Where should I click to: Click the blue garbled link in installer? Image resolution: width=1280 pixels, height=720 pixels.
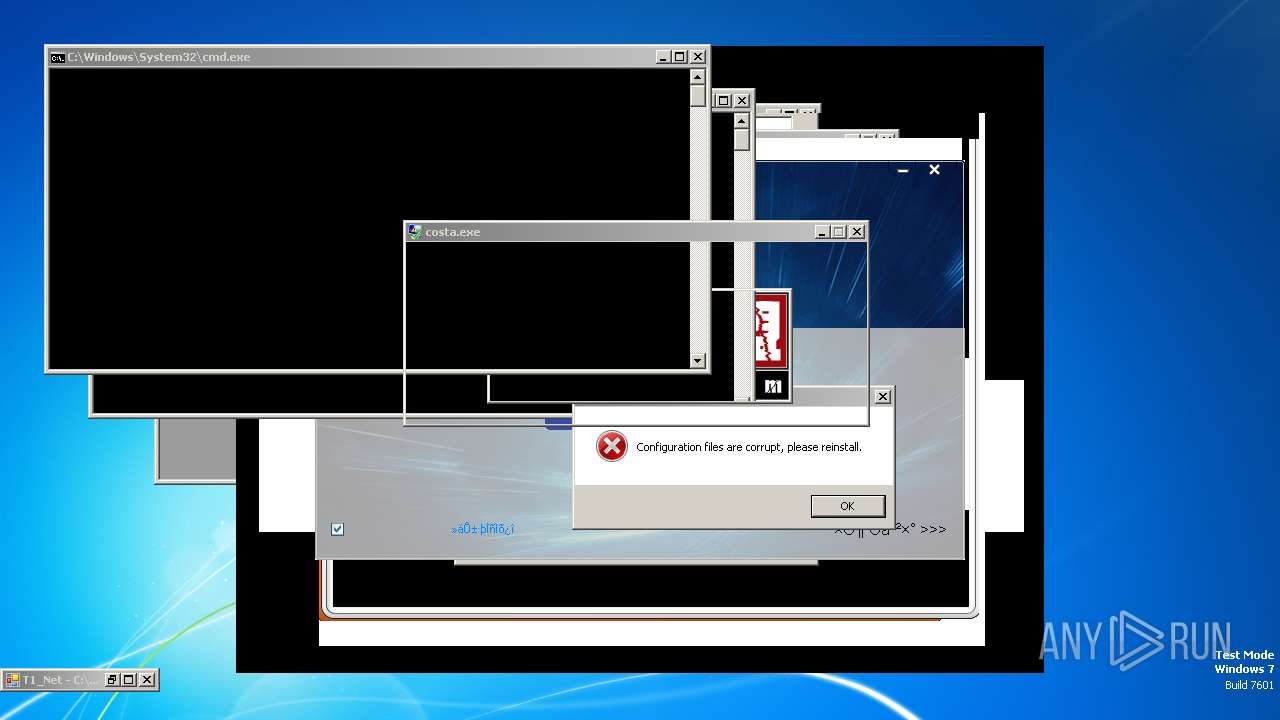[x=483, y=528]
